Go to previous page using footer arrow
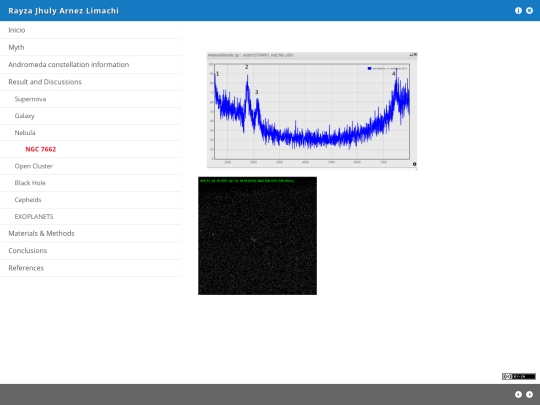 point(518,394)
